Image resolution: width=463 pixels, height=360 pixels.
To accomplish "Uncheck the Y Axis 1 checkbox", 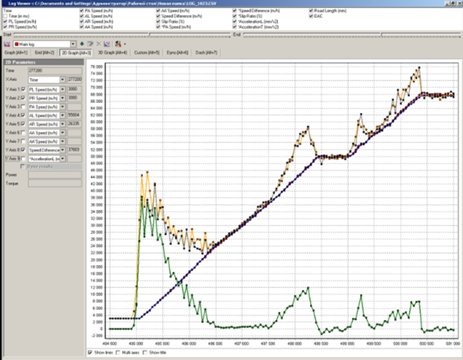I will click(x=23, y=89).
